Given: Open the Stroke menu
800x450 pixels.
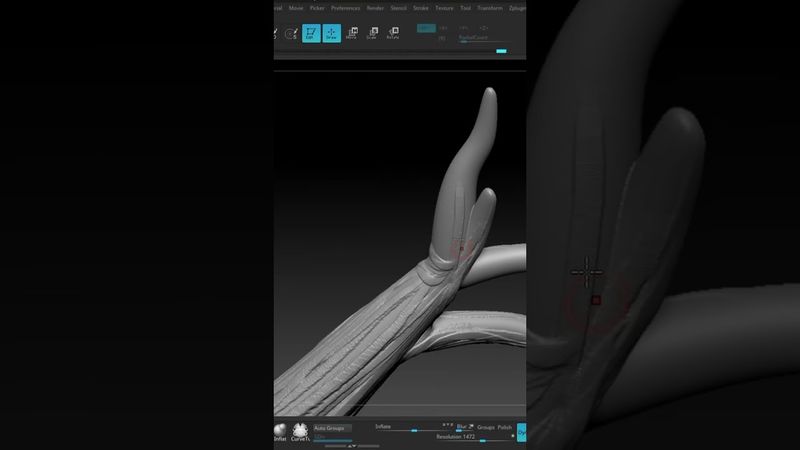Looking at the screenshot, I should [420, 8].
